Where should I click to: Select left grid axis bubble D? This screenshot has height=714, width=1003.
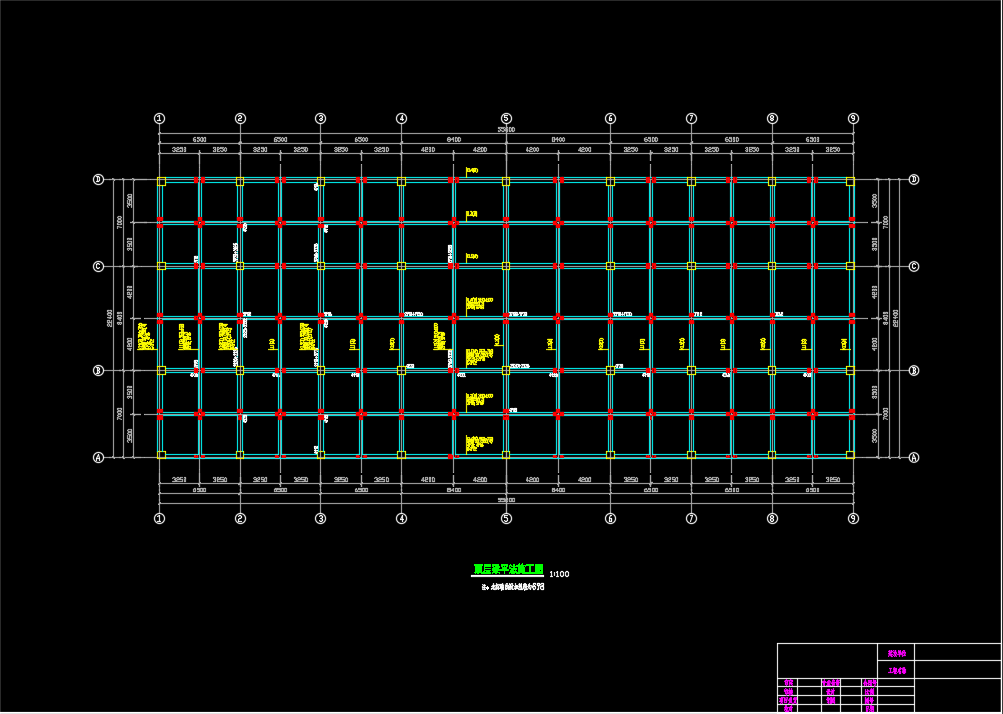point(98,180)
